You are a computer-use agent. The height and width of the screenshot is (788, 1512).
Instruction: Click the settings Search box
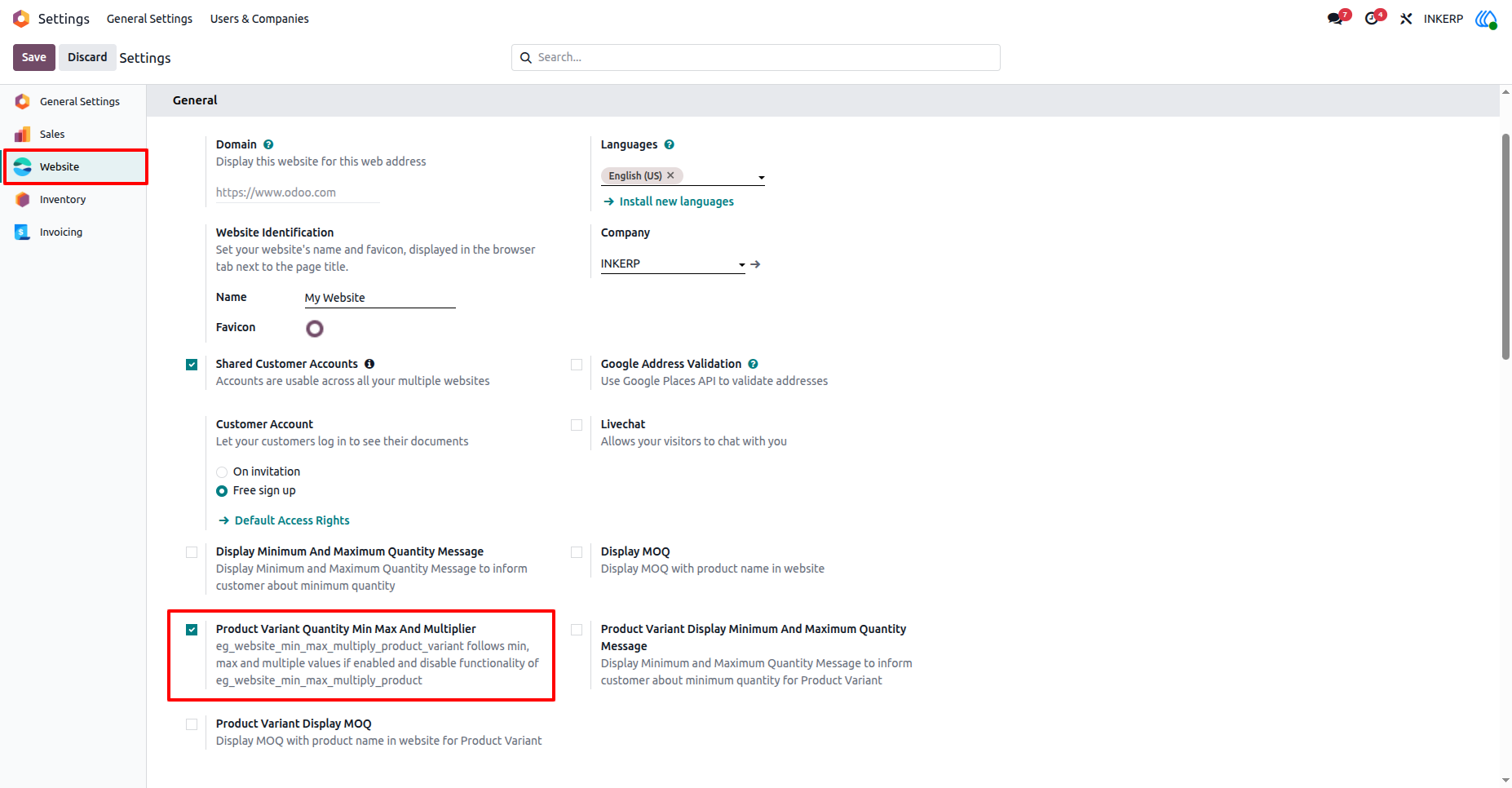click(756, 57)
